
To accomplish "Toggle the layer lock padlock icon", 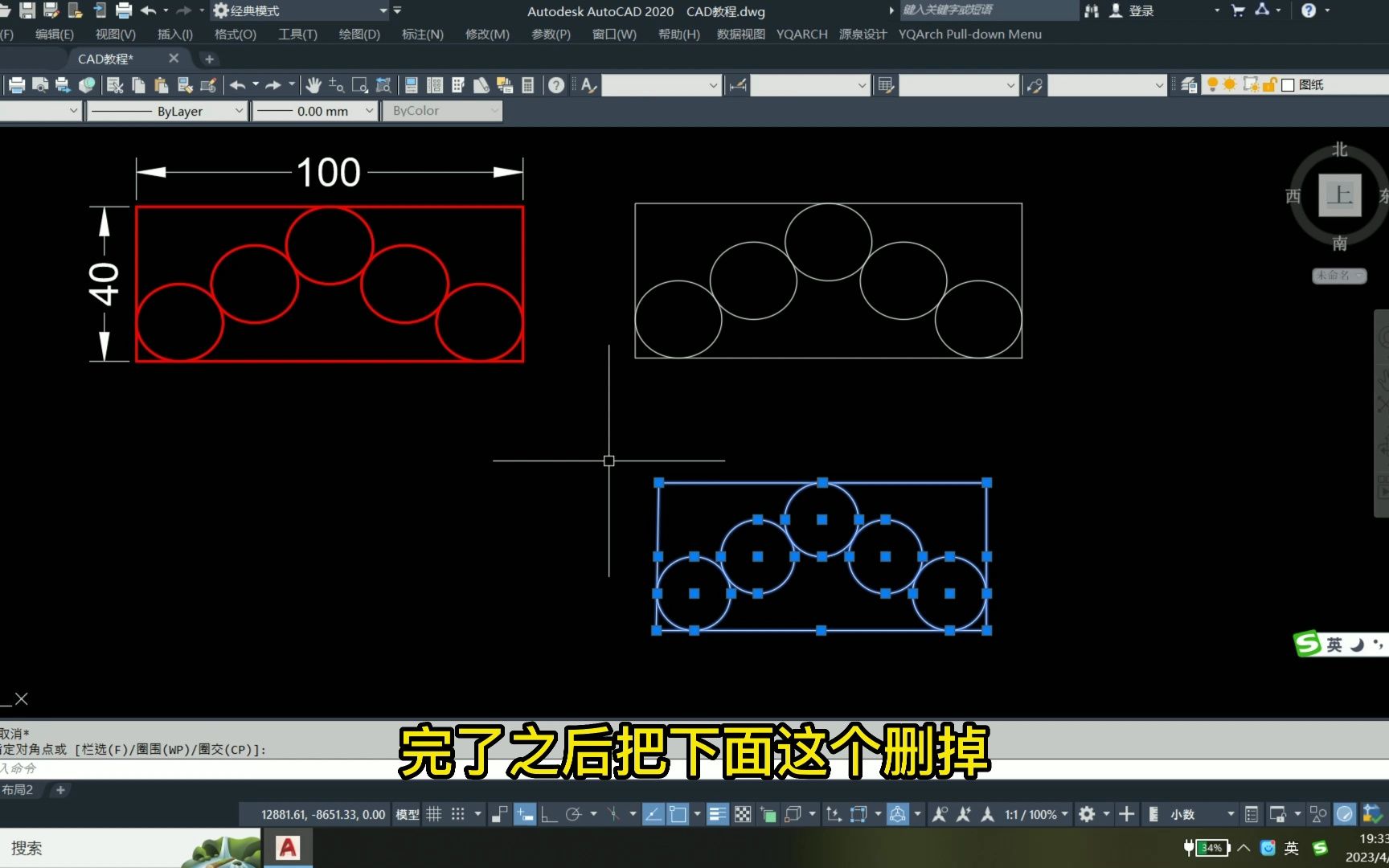I will (1270, 84).
